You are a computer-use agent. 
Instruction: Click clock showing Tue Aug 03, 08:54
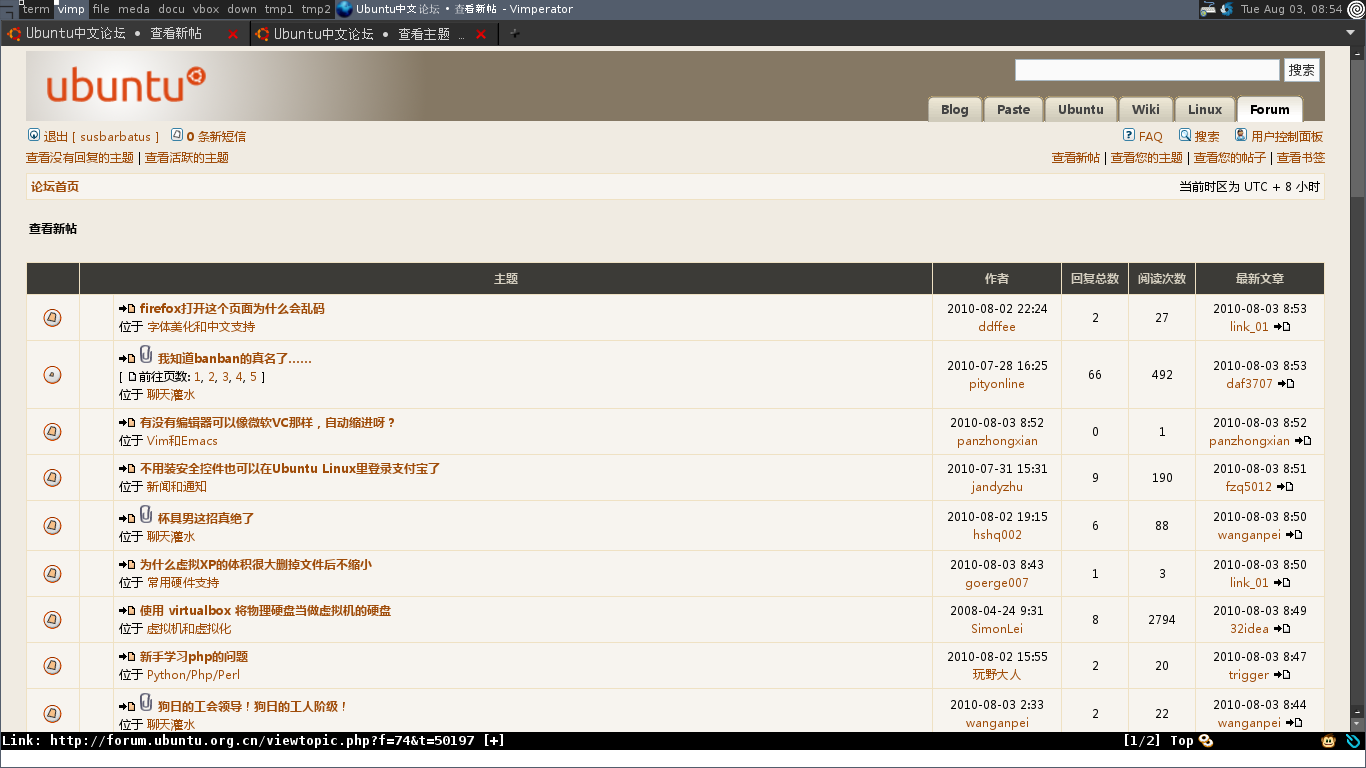[x=1291, y=9]
